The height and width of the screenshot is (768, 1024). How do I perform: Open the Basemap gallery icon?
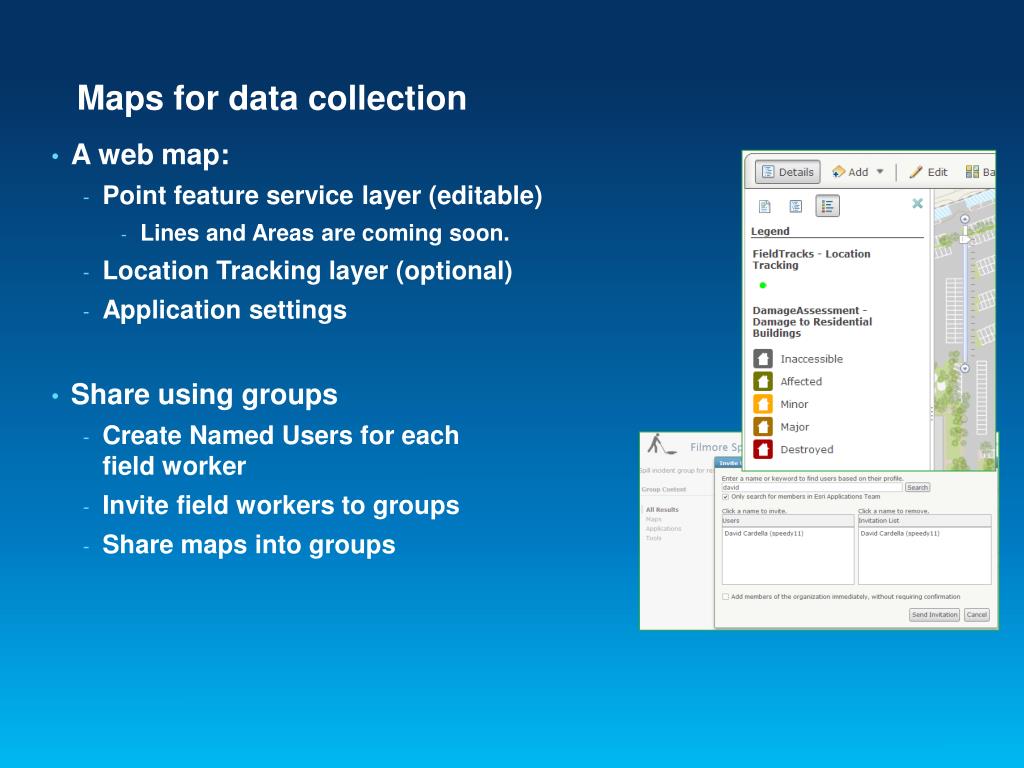click(x=972, y=172)
